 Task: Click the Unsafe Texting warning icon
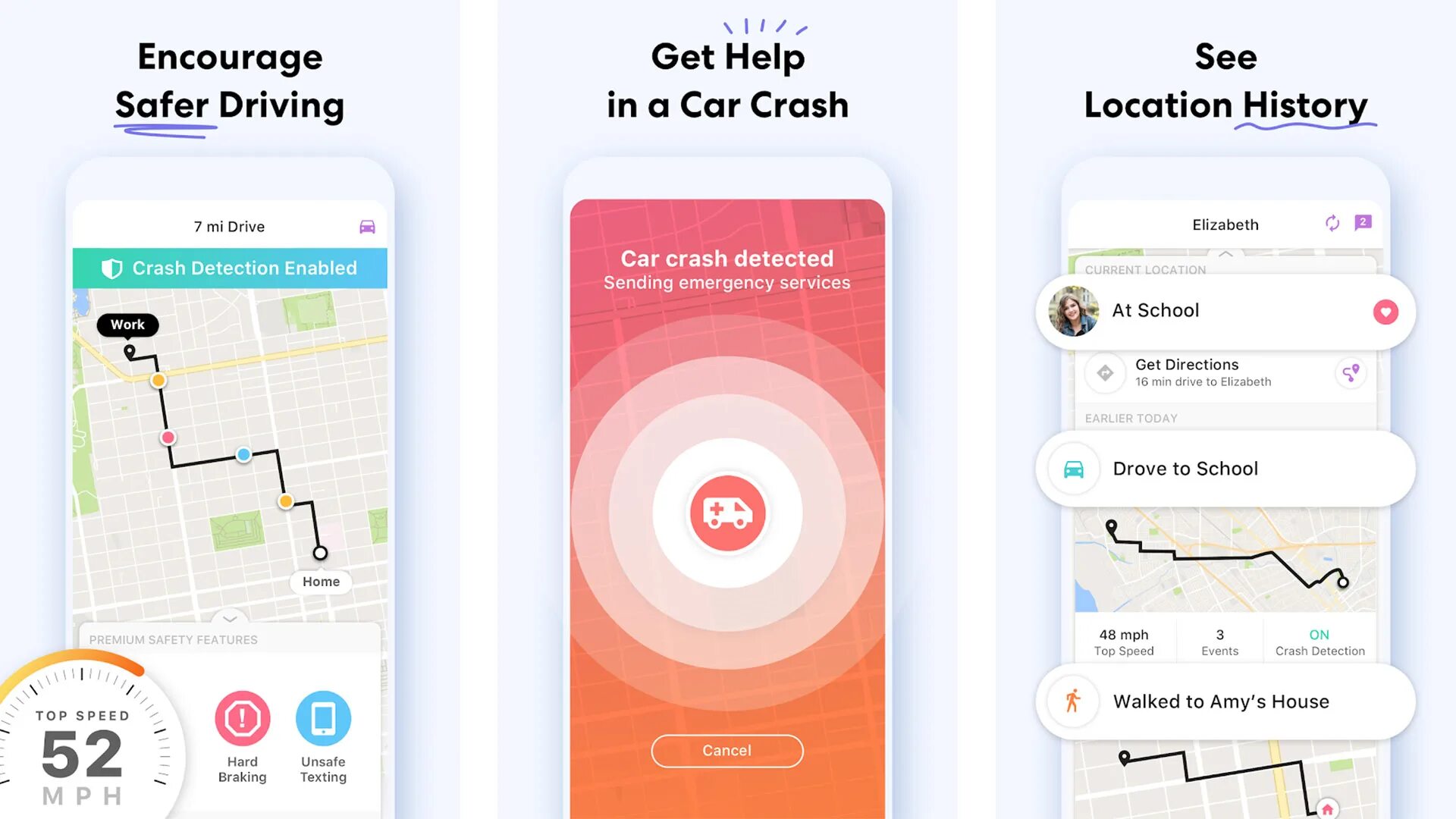pyautogui.click(x=321, y=718)
